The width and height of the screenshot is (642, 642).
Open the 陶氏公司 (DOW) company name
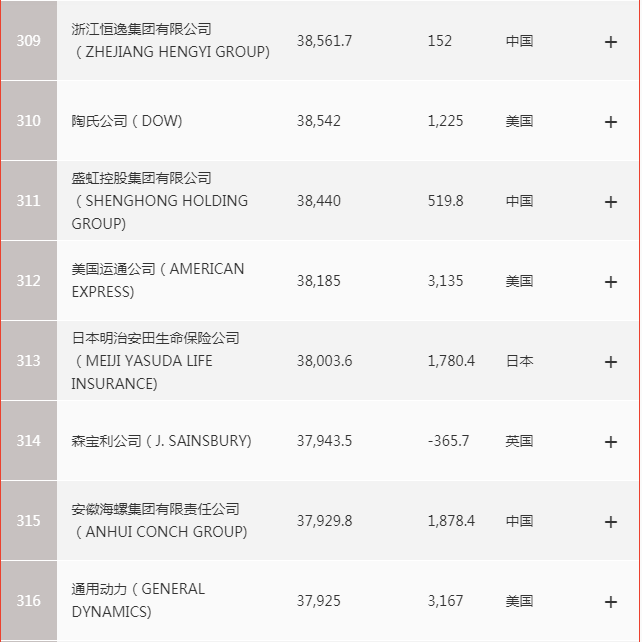(x=127, y=121)
